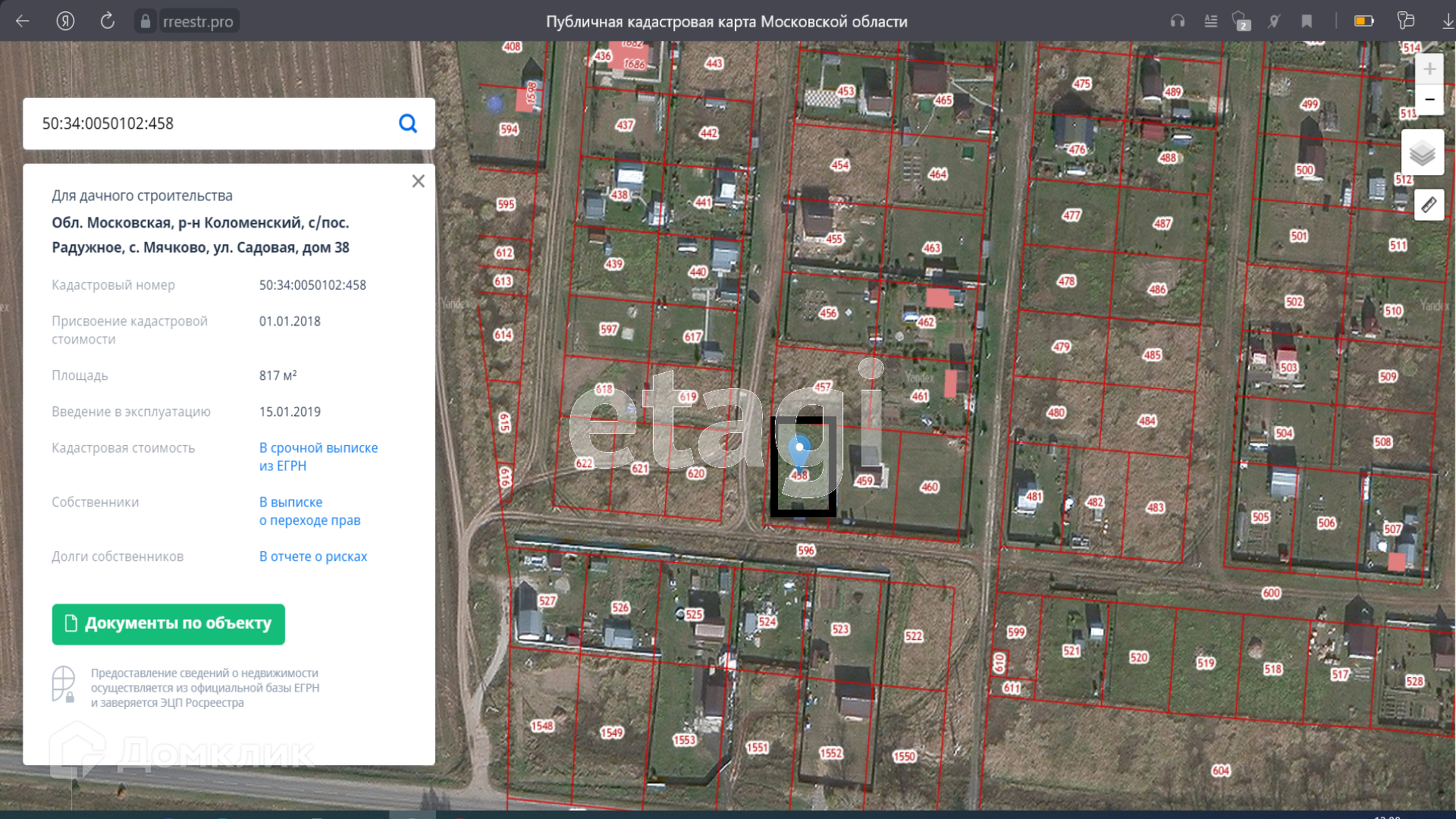Toggle the disabled location indicator

tap(1274, 21)
